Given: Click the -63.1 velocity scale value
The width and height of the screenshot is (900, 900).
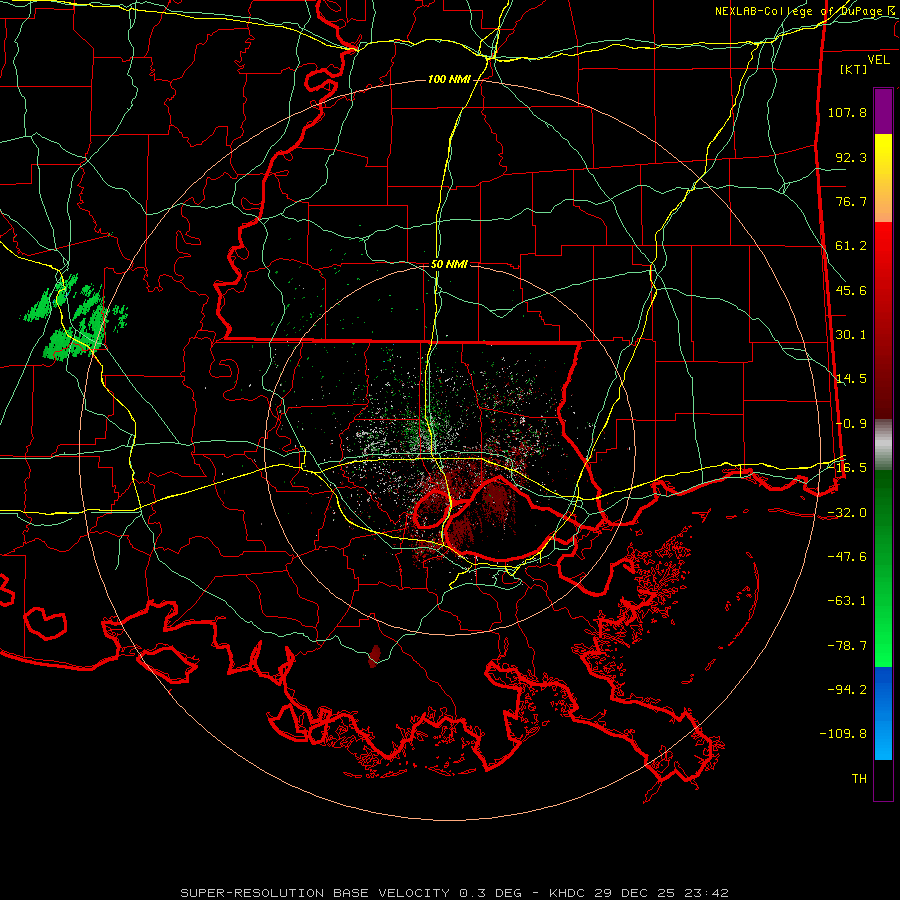Looking at the screenshot, I should pyautogui.click(x=847, y=601).
